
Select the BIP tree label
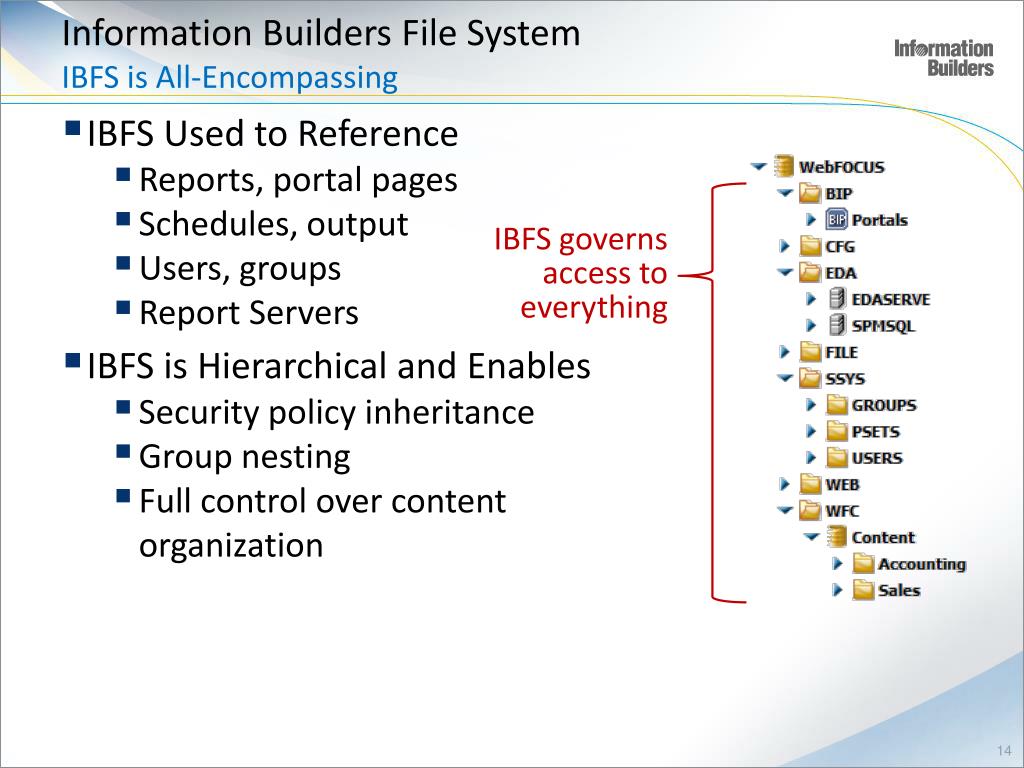pyautogui.click(x=839, y=194)
